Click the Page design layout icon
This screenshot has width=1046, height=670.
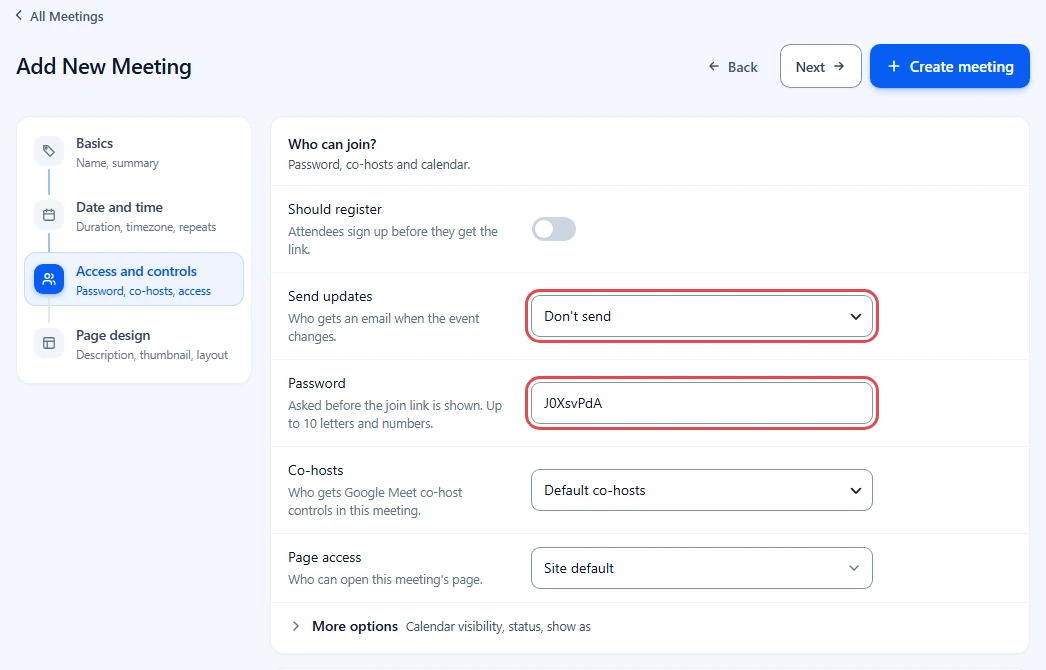49,343
